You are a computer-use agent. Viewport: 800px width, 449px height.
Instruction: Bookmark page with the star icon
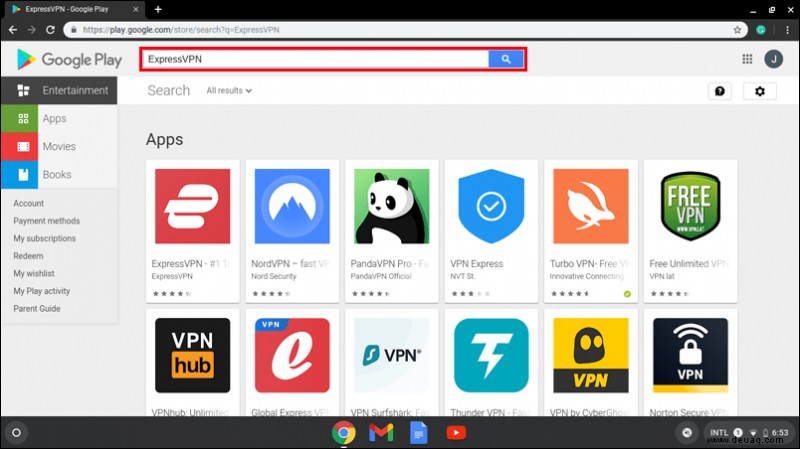(x=737, y=30)
